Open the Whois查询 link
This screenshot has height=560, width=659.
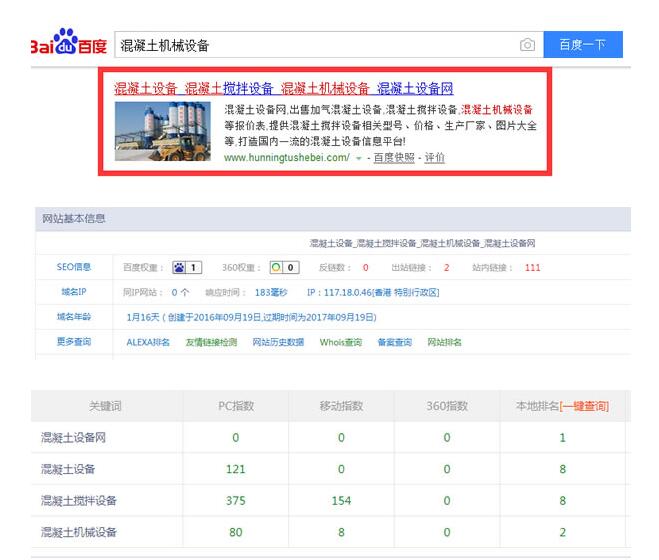(341, 342)
